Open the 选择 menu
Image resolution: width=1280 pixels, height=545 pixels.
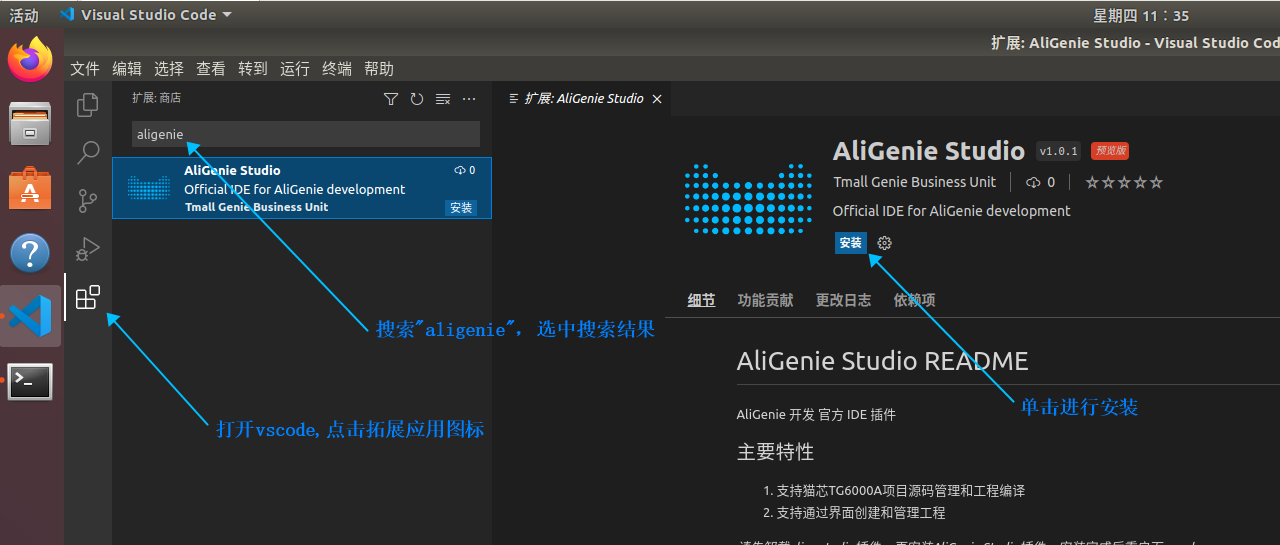169,69
